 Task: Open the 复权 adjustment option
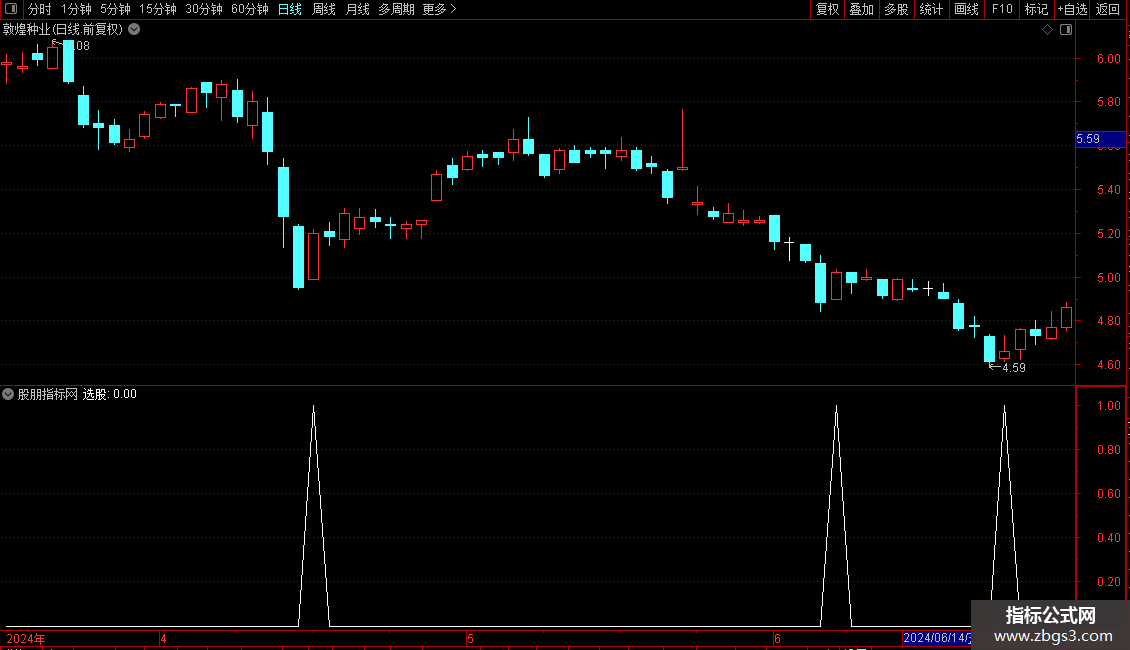point(827,9)
